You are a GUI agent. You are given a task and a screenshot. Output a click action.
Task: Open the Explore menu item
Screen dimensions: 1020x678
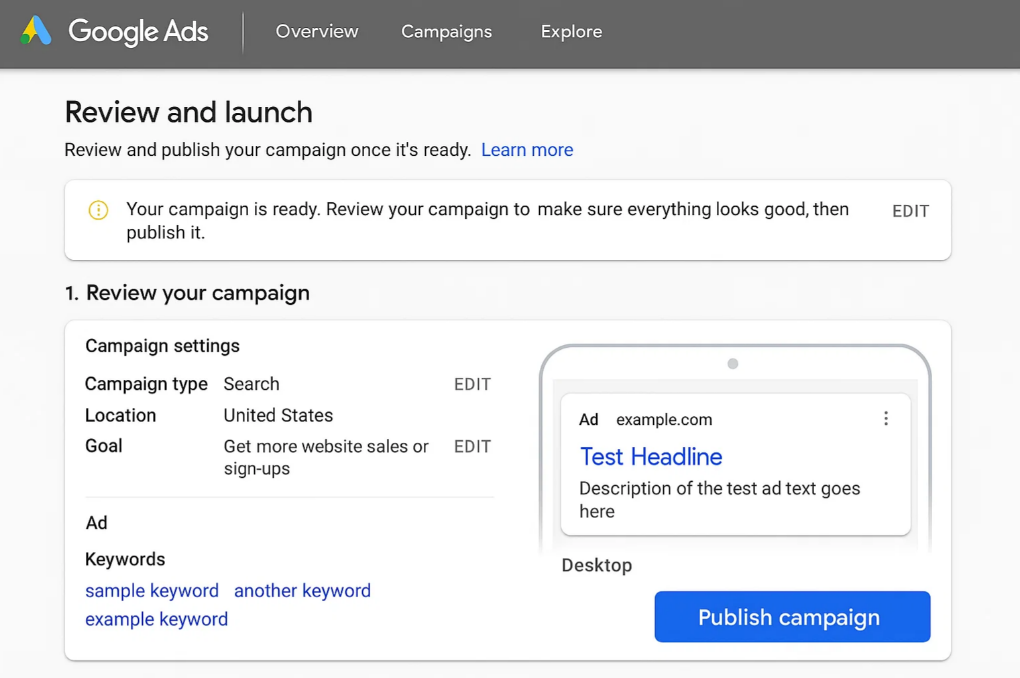571,31
